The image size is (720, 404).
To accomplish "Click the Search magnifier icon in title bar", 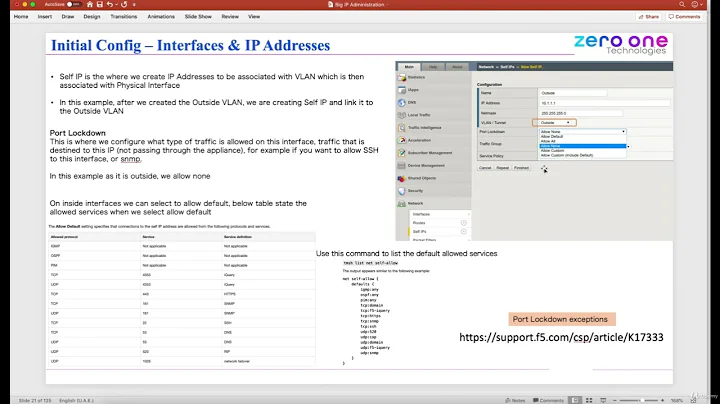I will (682, 4).
